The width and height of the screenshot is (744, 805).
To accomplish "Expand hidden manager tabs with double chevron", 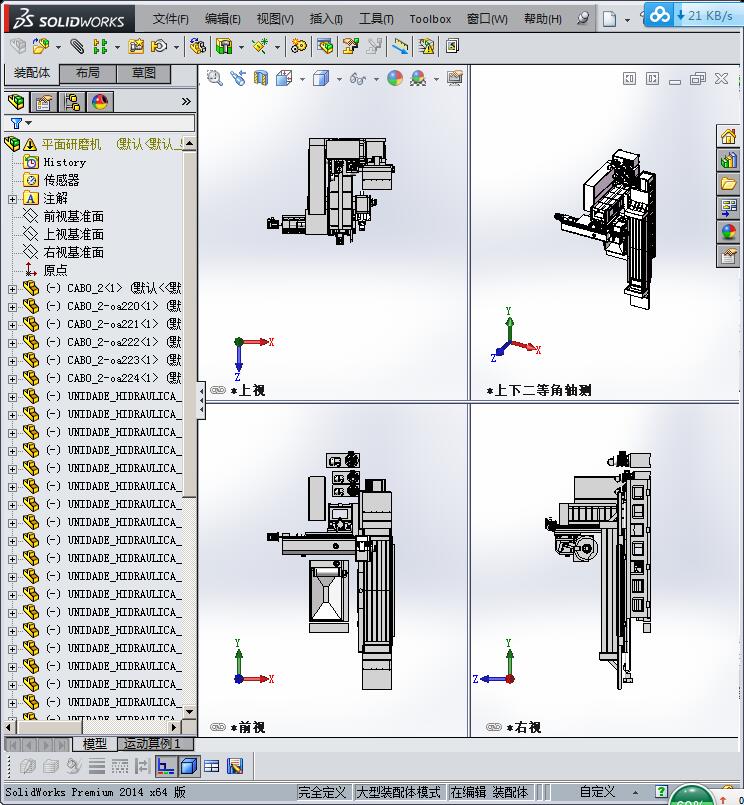I will pyautogui.click(x=186, y=102).
